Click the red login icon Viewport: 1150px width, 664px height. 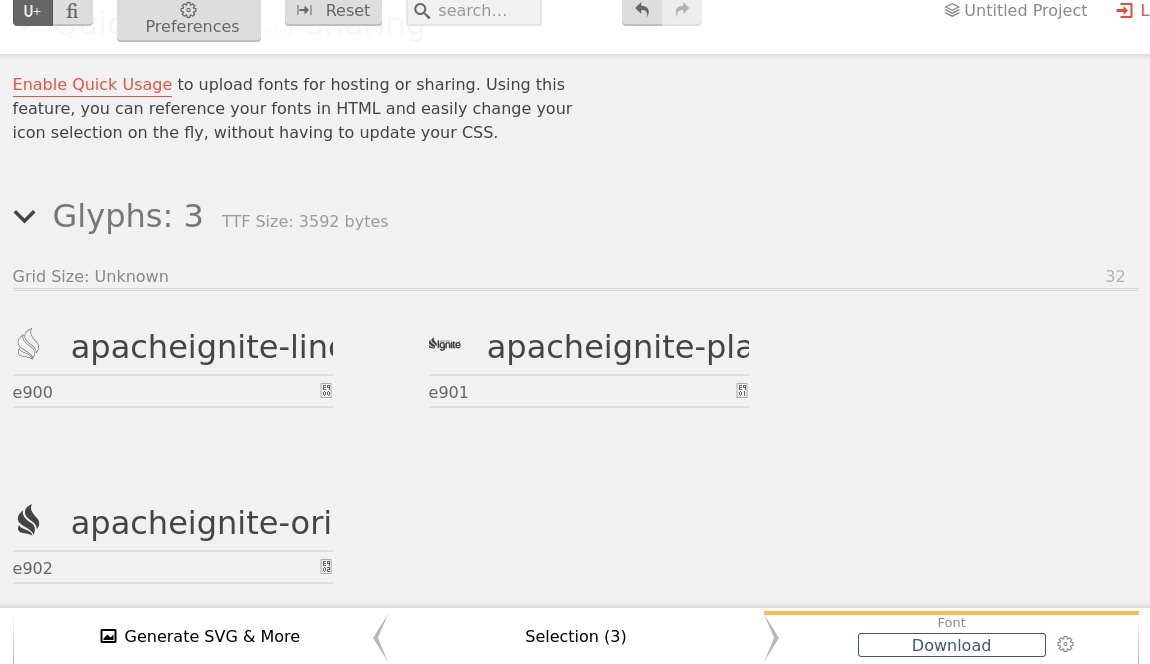point(1124,11)
